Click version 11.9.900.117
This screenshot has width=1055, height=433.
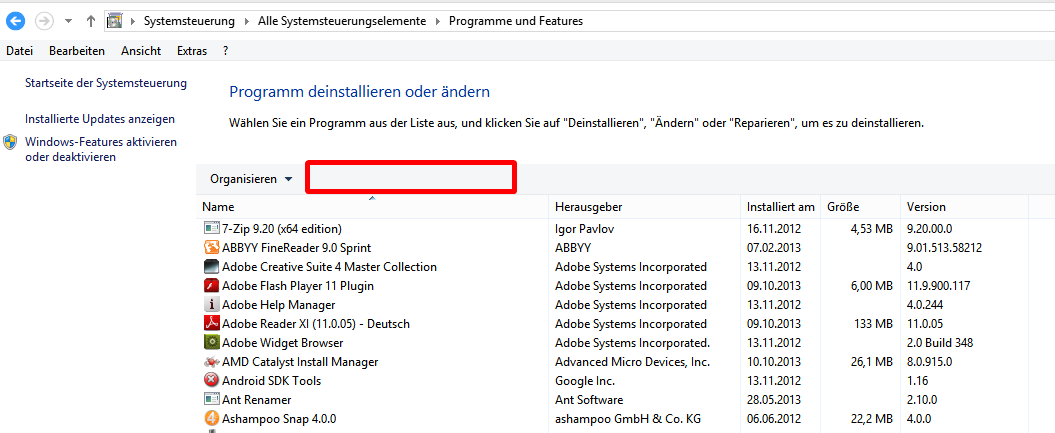(x=939, y=286)
